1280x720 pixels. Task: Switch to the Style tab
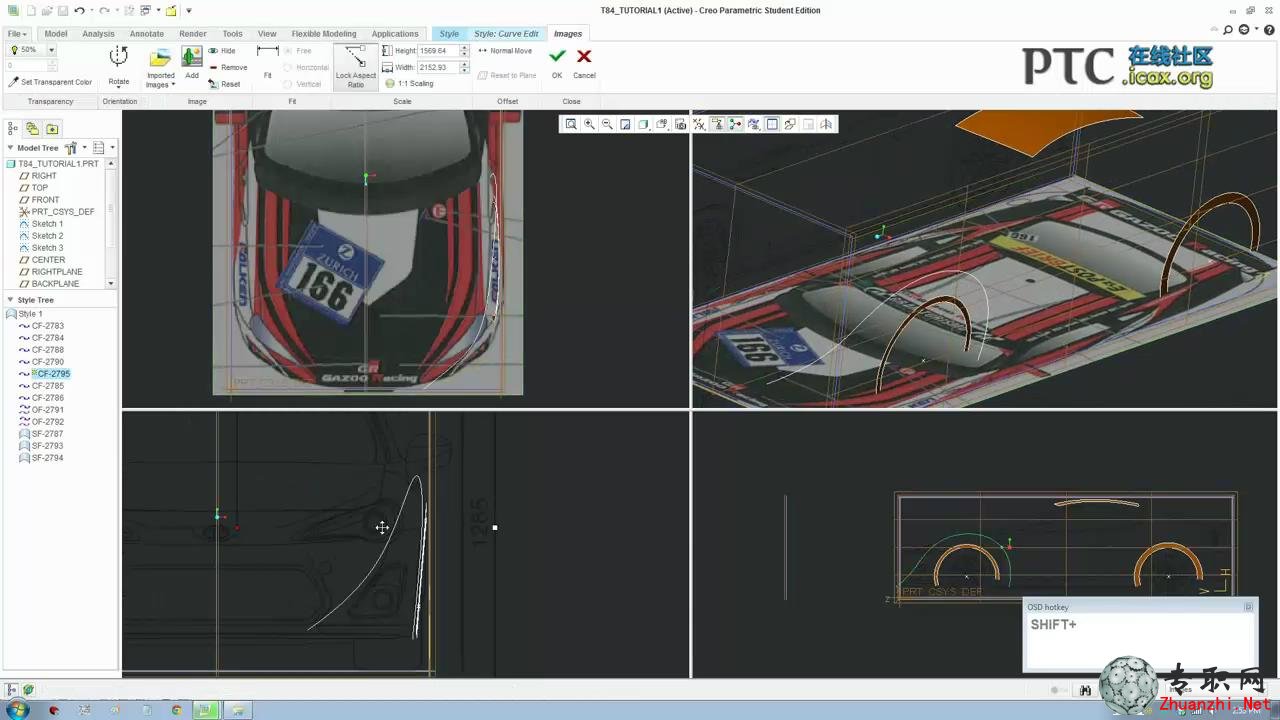point(449,34)
